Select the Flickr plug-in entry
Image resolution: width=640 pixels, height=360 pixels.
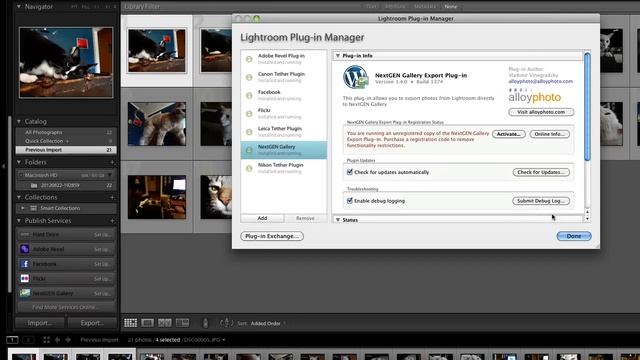click(284, 113)
